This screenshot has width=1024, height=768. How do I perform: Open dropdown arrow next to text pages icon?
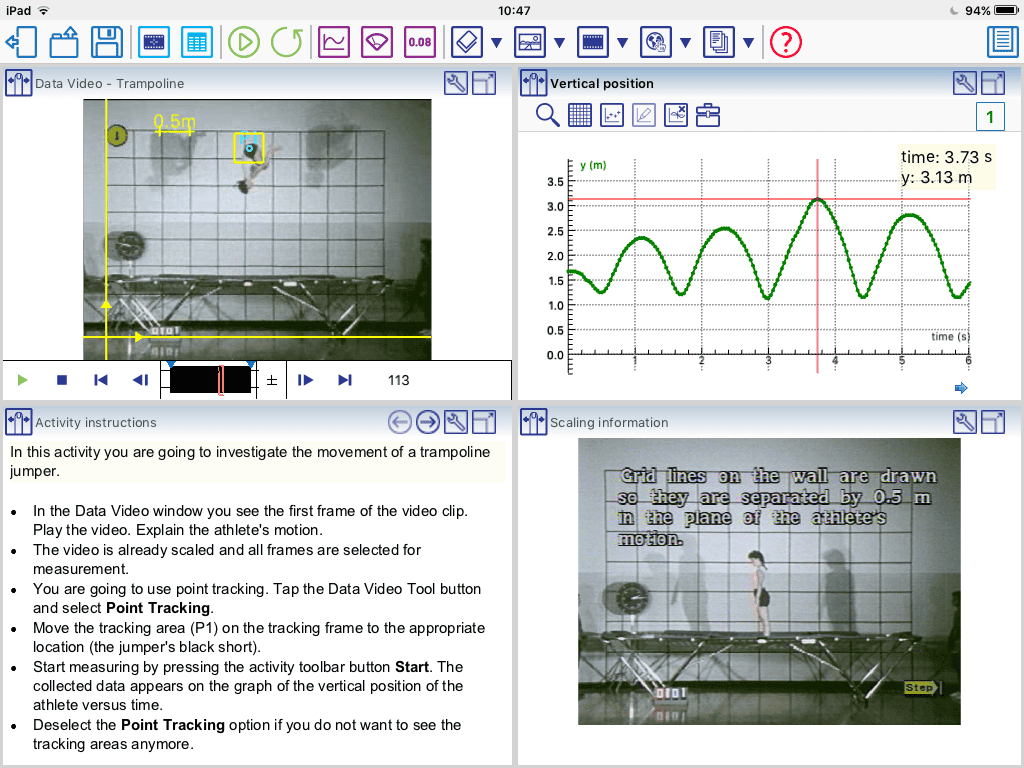tap(748, 43)
